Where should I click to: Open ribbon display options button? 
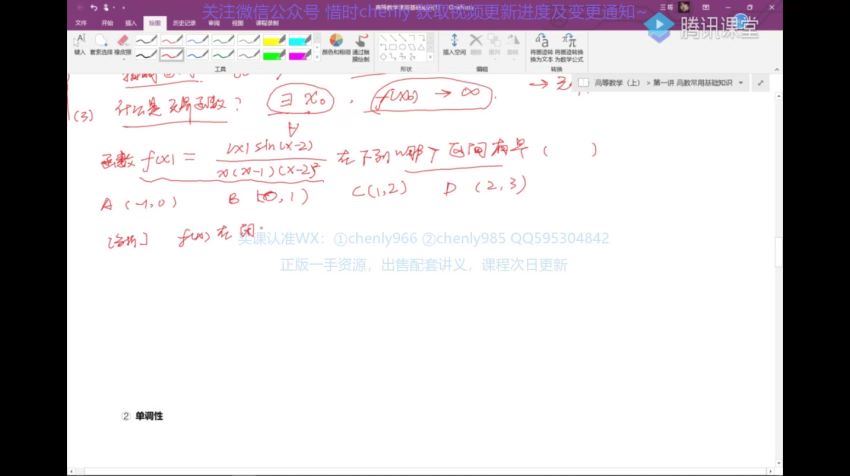click(x=706, y=8)
